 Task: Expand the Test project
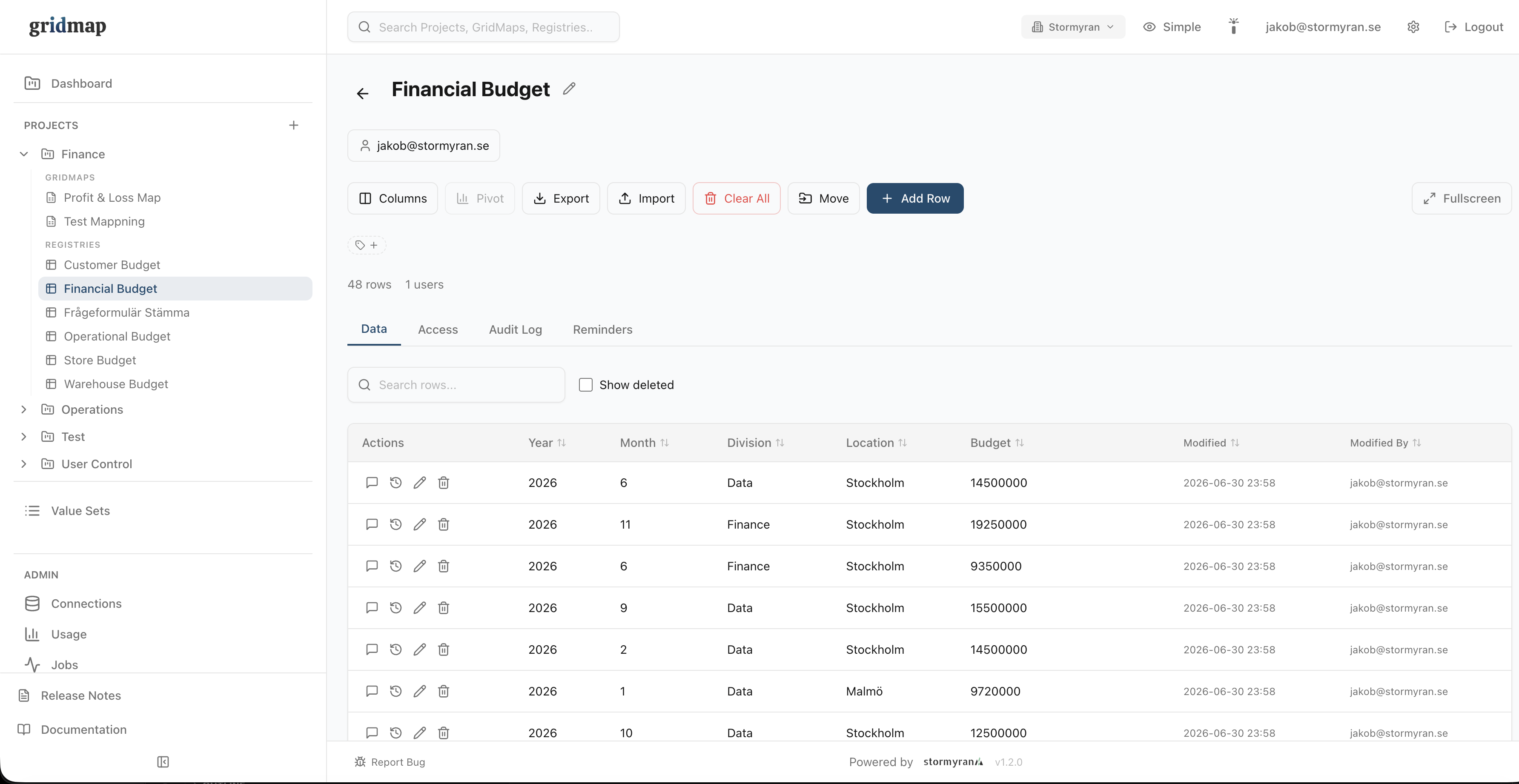pos(23,437)
